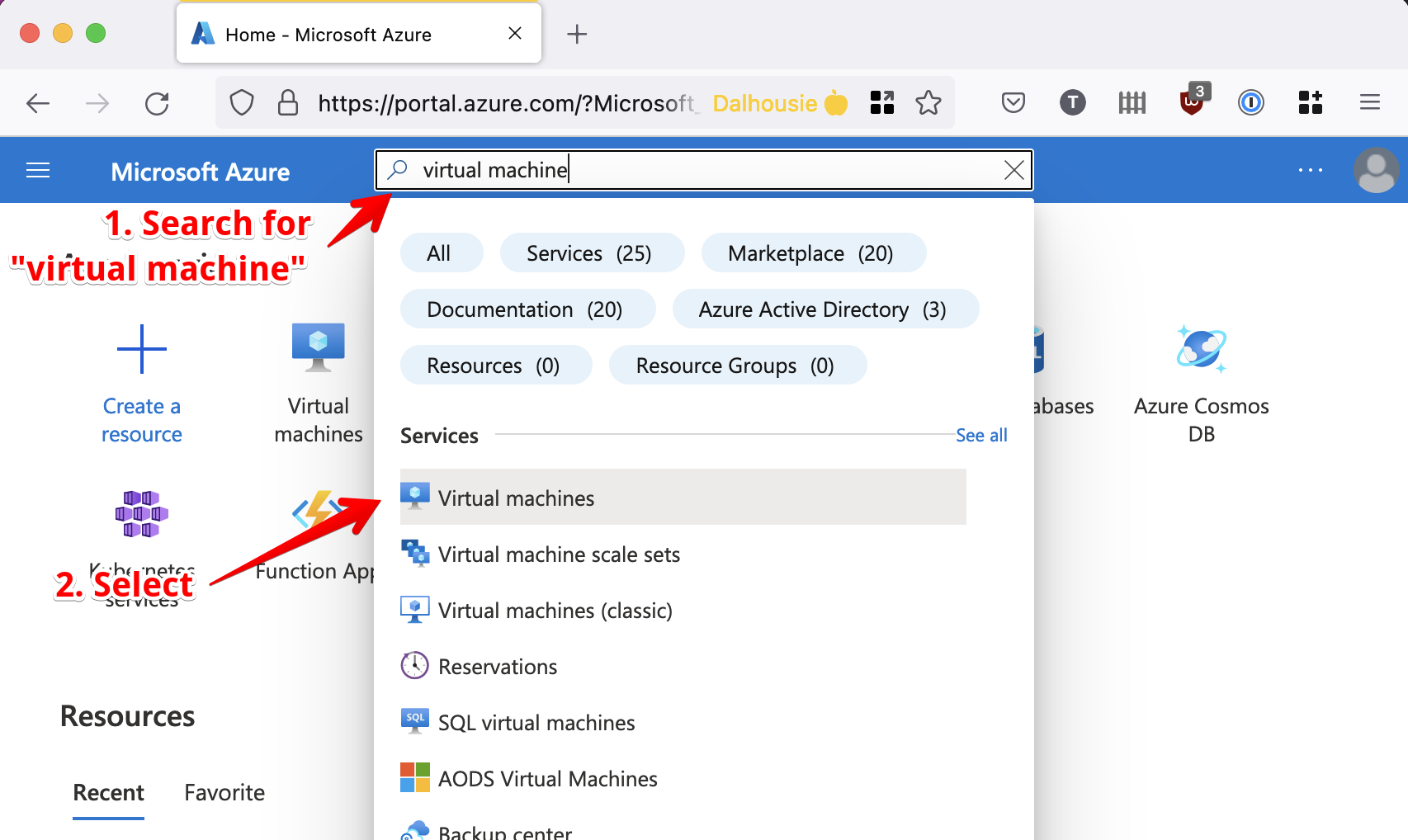Clear the search box with the X icon
The height and width of the screenshot is (840, 1408).
[1013, 170]
